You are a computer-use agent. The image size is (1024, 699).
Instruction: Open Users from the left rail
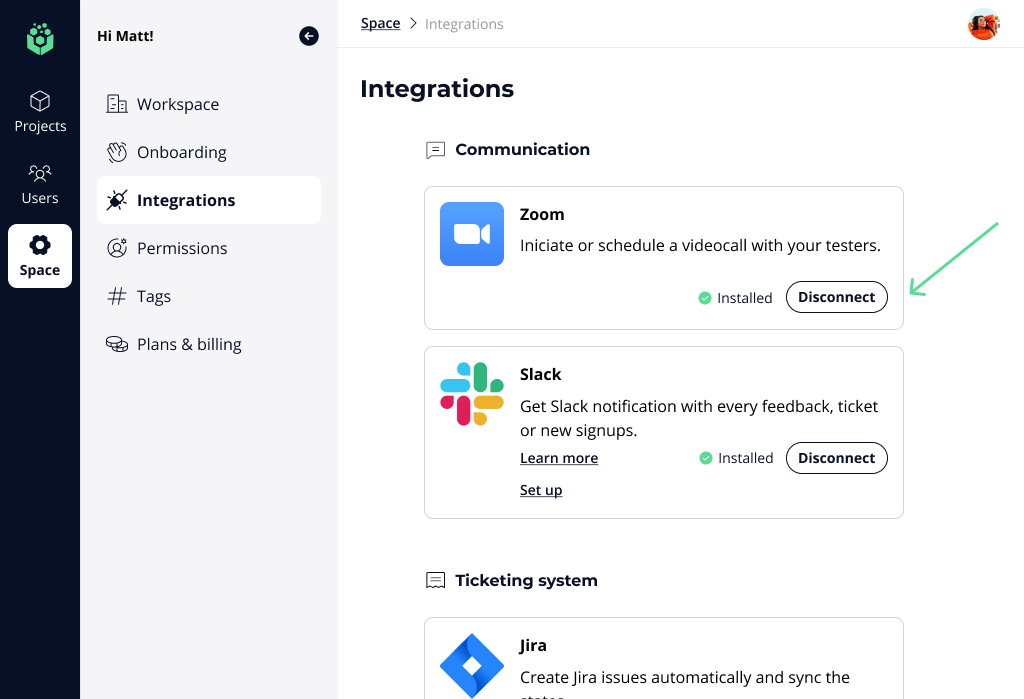(x=40, y=184)
